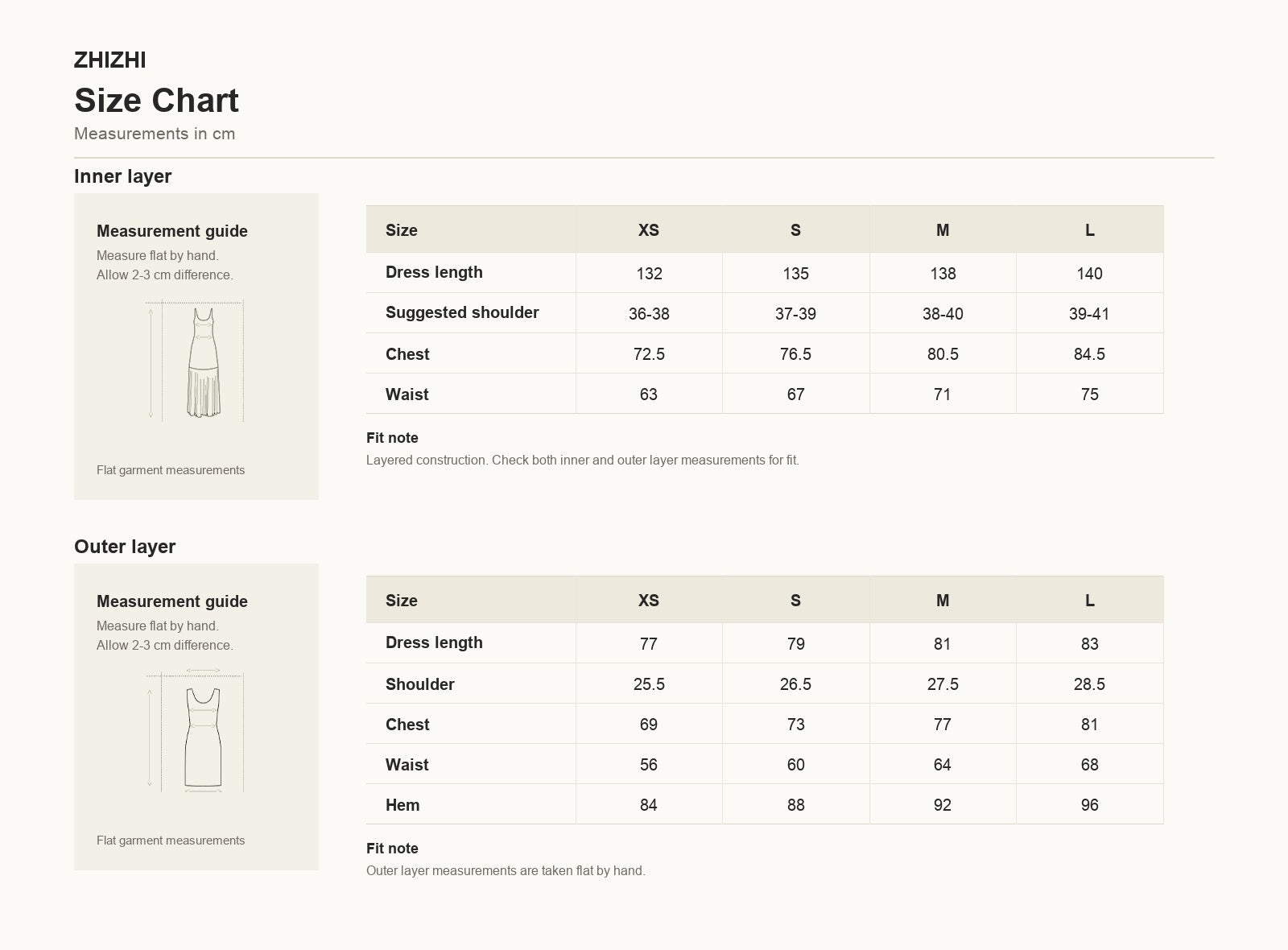Select XS column header in inner table
The height and width of the screenshot is (950, 1288).
coord(649,230)
